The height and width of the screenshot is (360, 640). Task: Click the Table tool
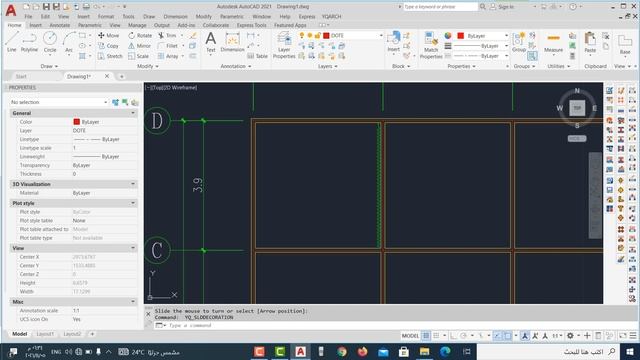258,56
